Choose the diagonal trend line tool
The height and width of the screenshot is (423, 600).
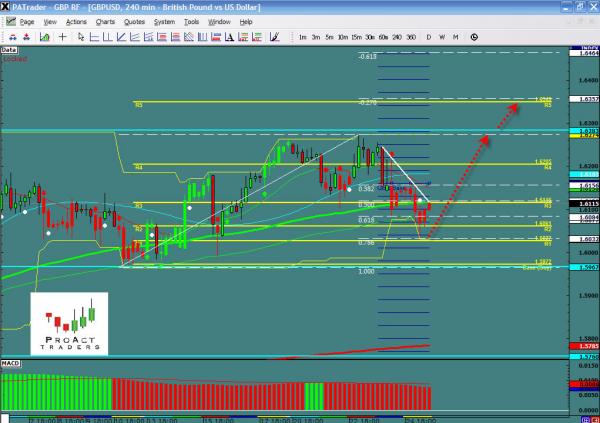point(121,37)
